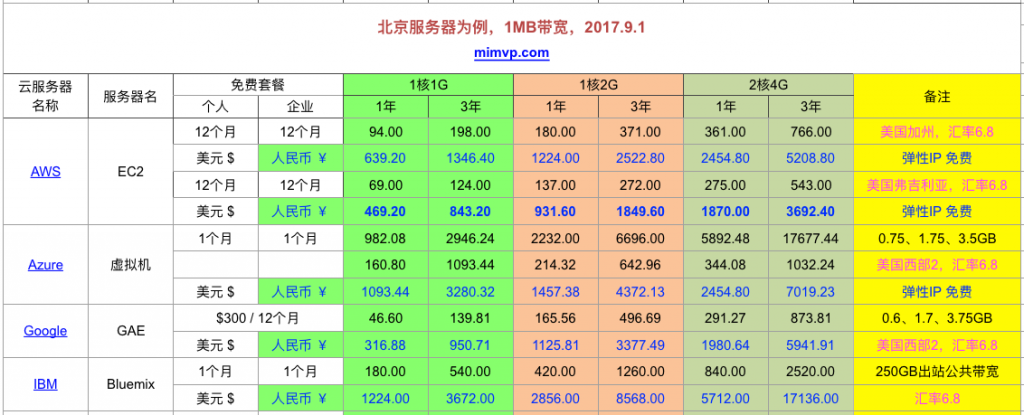The image size is (1024, 415).
Task: Select cell with value 46.60
Action: (x=386, y=318)
